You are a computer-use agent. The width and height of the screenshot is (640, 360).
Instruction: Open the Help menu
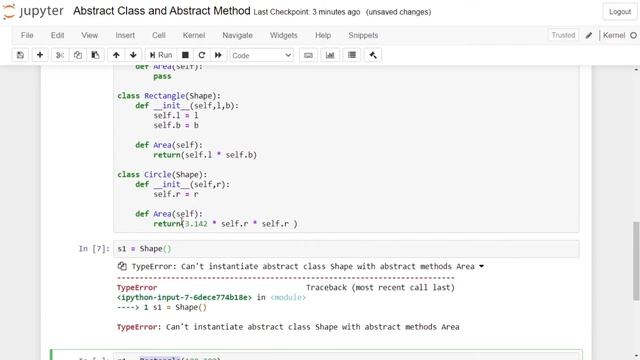pos(323,36)
